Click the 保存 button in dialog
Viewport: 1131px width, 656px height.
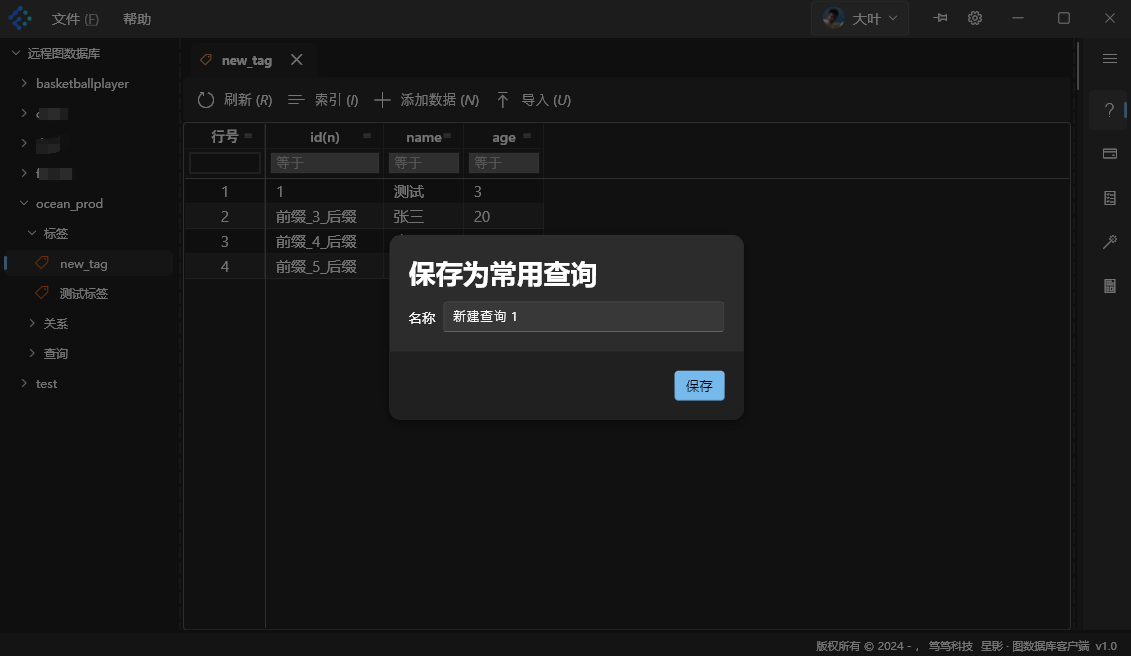pos(699,385)
